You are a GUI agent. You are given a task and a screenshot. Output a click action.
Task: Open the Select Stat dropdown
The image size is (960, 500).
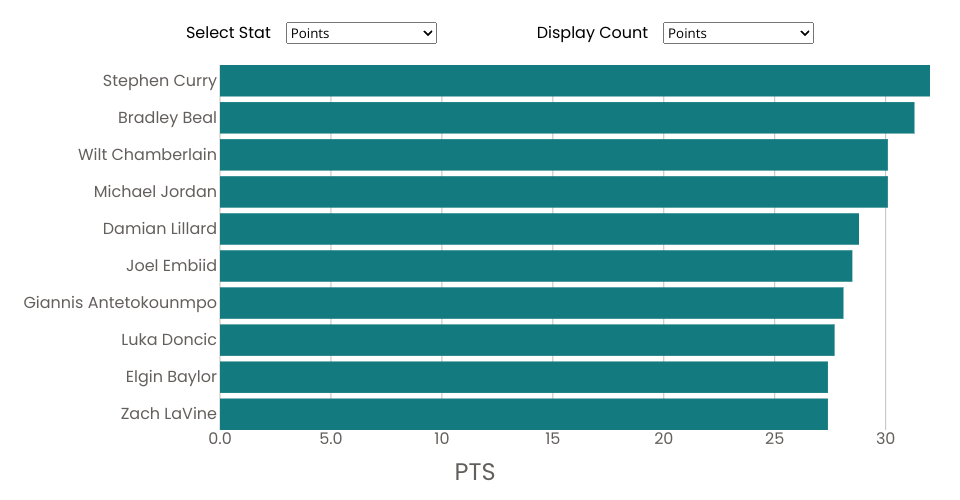(x=361, y=33)
